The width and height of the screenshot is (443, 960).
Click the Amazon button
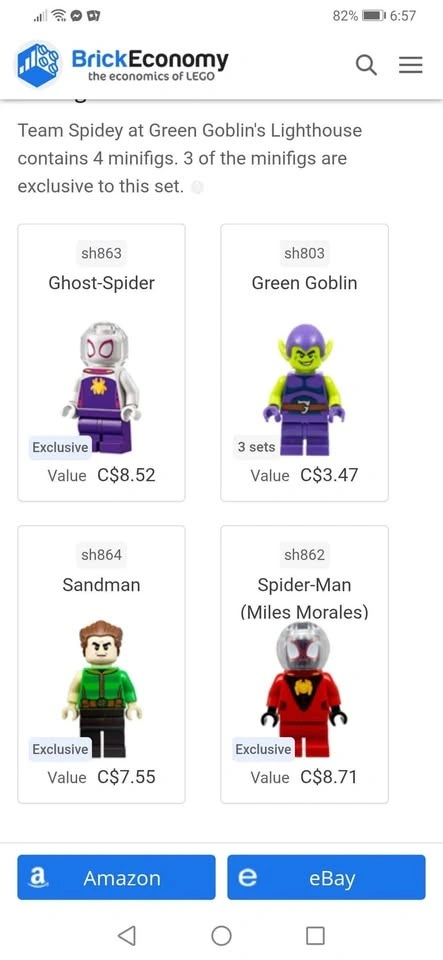coord(116,877)
